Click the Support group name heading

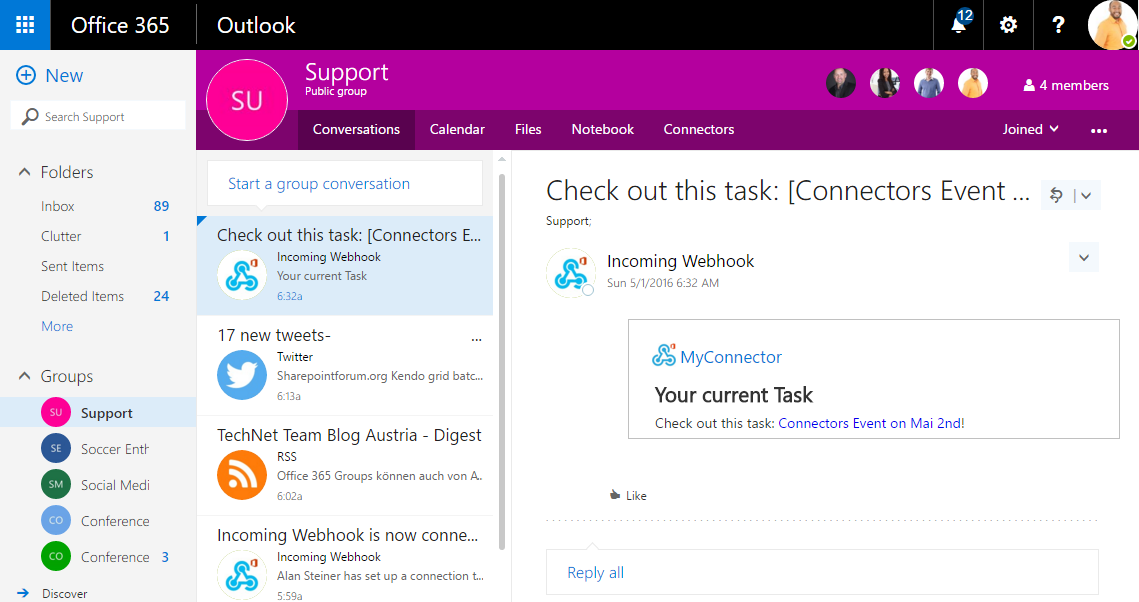coord(346,72)
